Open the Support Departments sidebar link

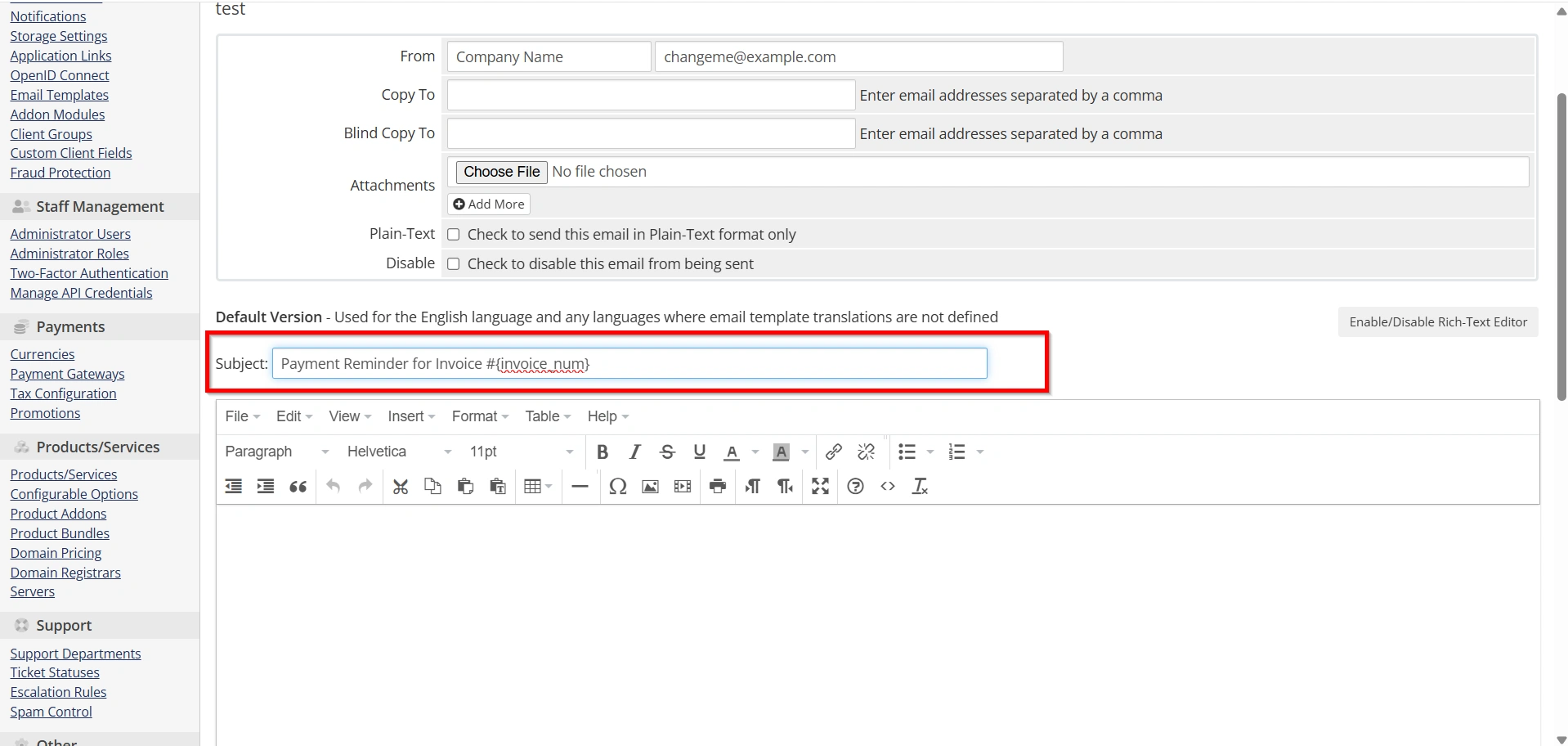pos(75,654)
